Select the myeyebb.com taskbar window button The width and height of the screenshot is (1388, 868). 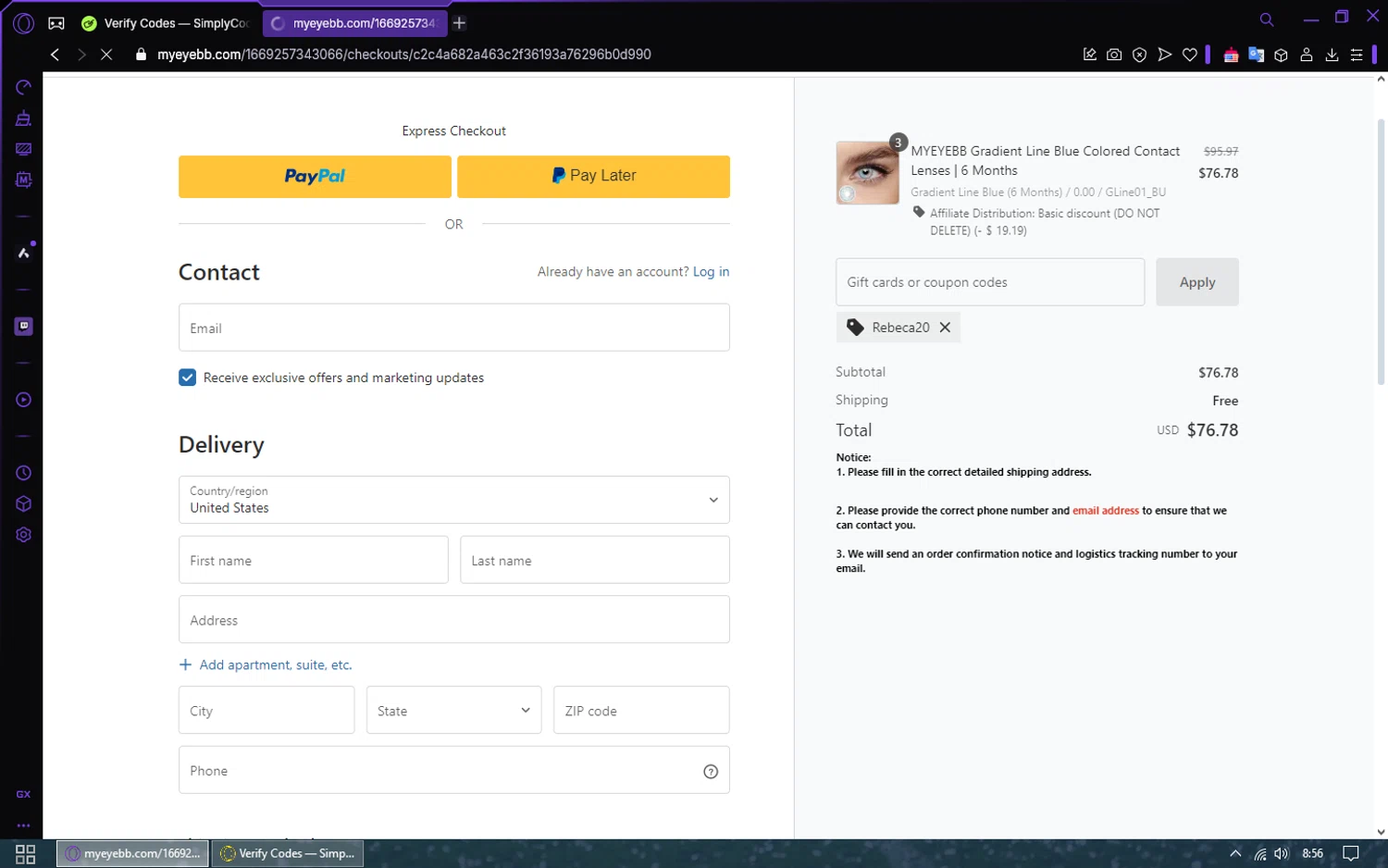pyautogui.click(x=133, y=853)
